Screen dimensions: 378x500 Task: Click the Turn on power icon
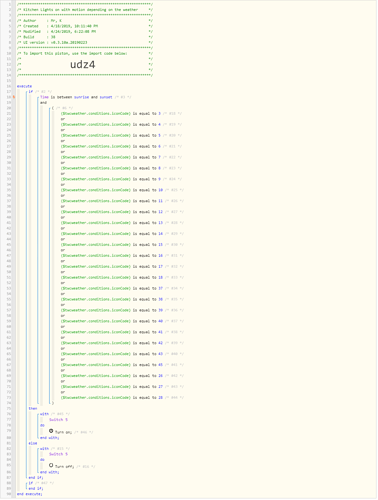[x=51, y=431]
